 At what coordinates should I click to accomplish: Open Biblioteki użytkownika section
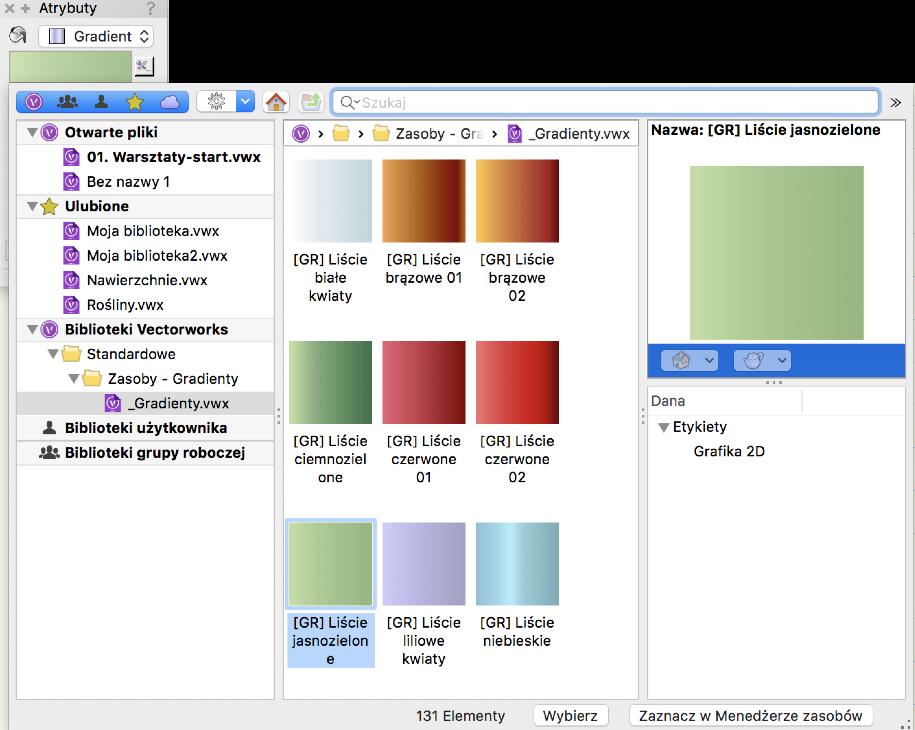[x=145, y=428]
